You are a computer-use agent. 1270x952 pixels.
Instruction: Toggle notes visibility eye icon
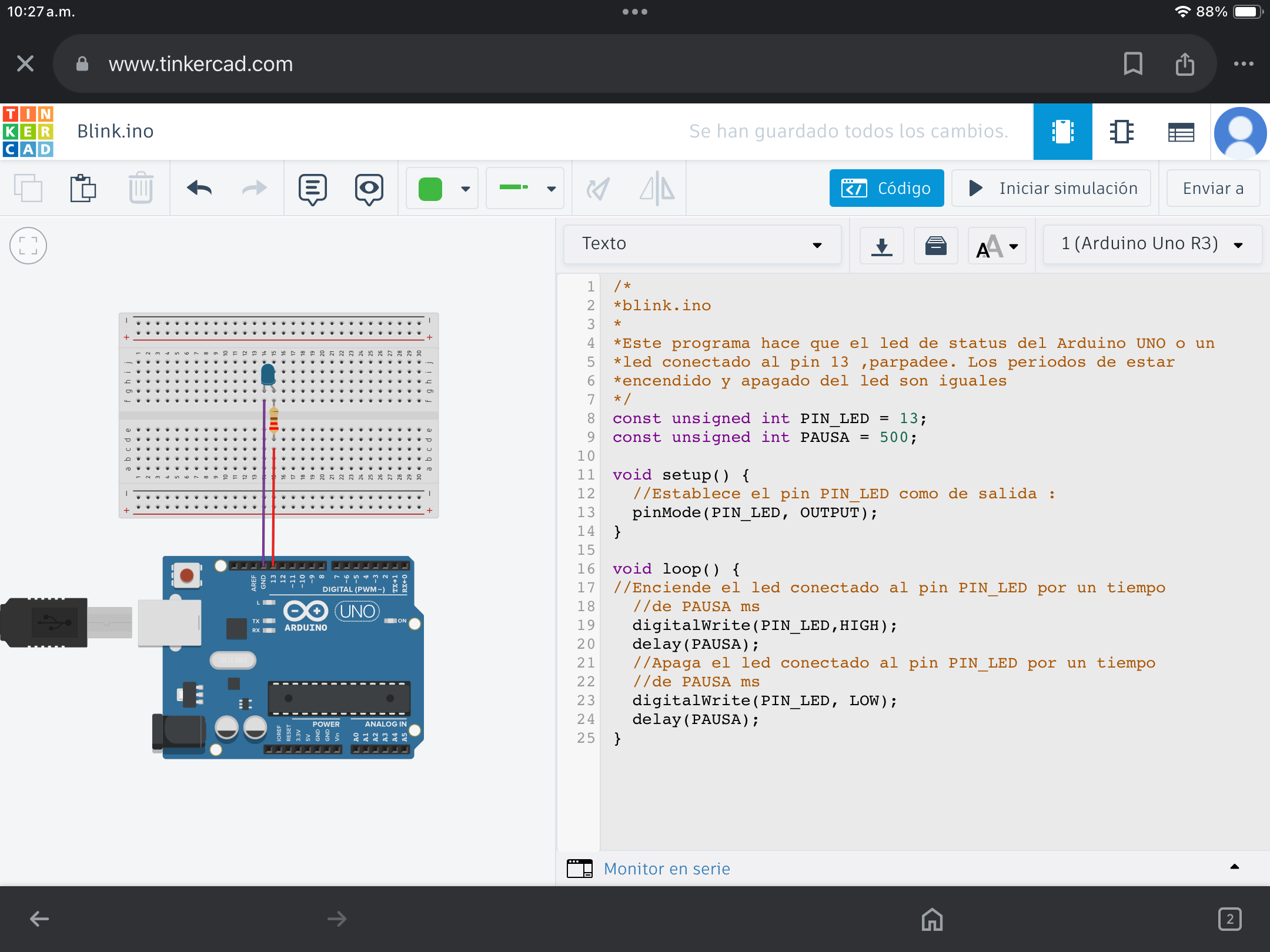pos(369,189)
